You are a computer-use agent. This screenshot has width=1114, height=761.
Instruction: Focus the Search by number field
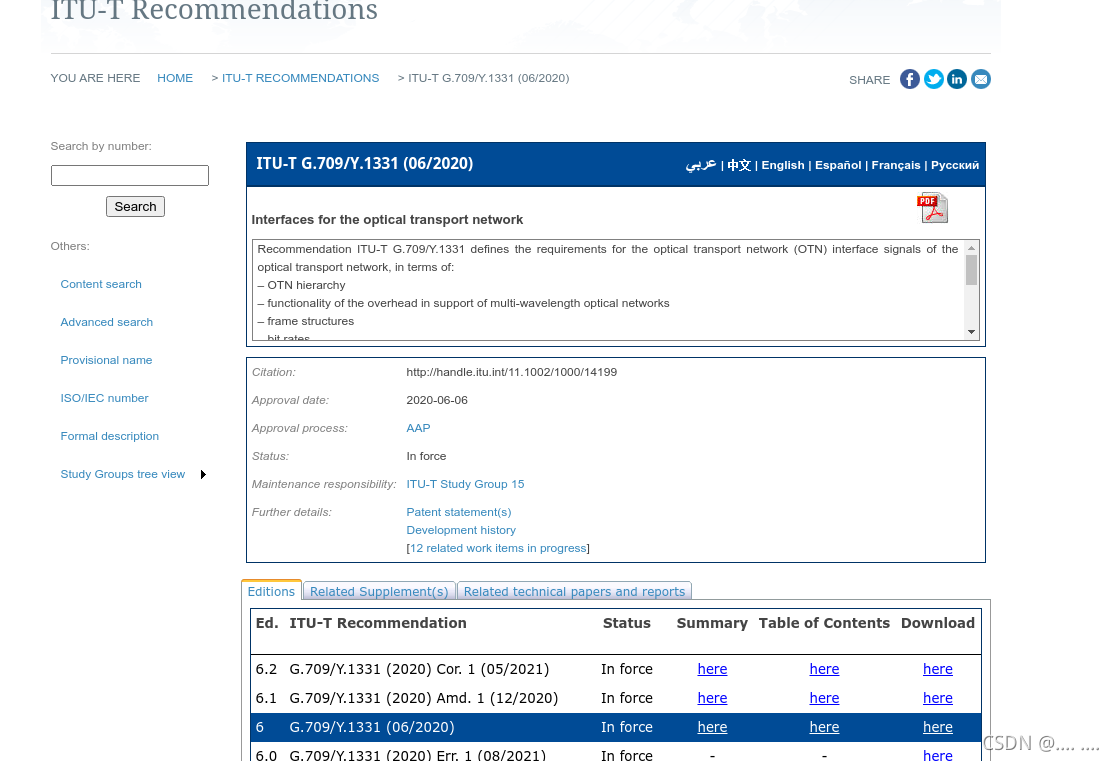tap(130, 176)
